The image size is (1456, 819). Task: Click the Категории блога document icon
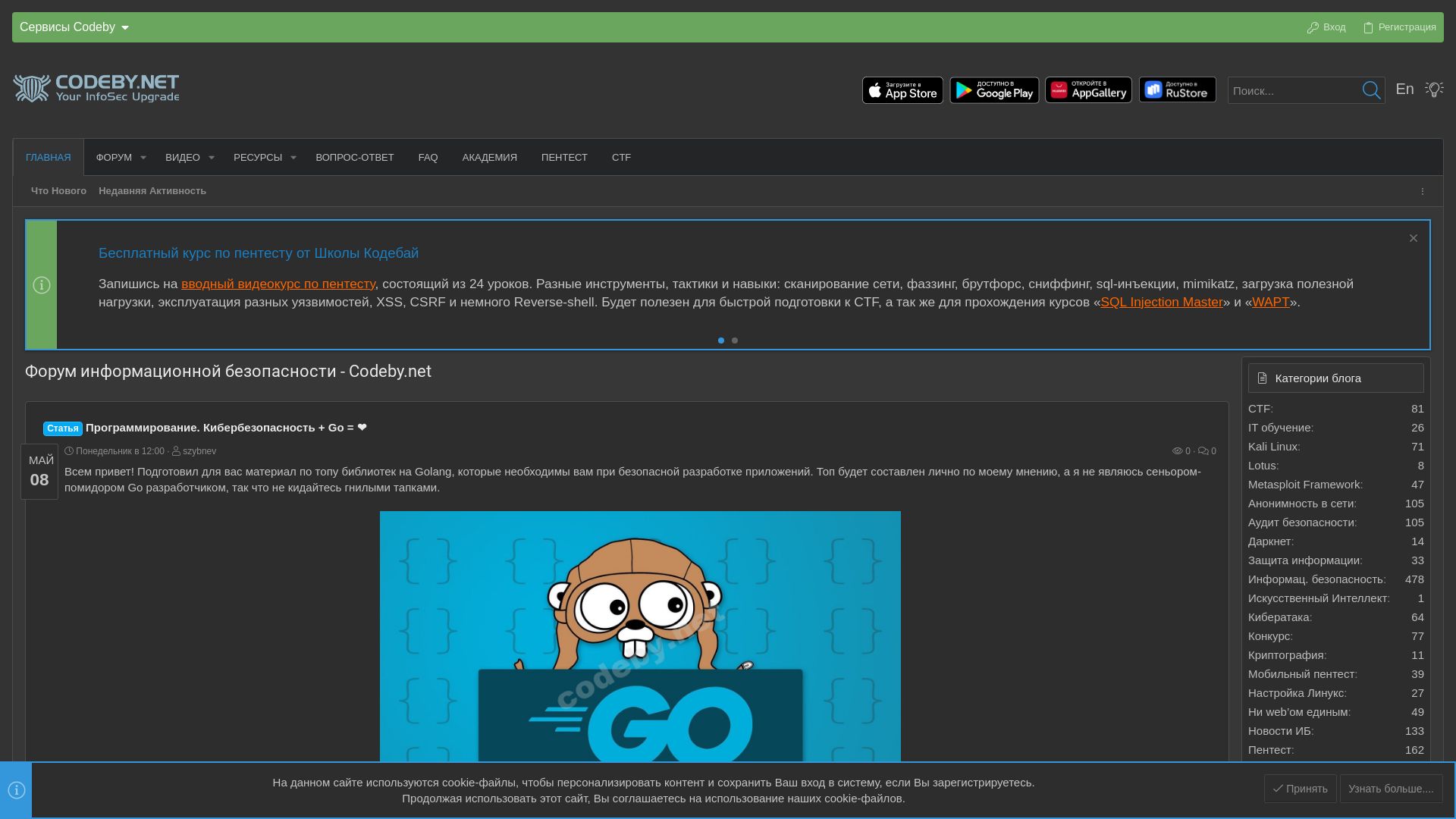point(1262,378)
